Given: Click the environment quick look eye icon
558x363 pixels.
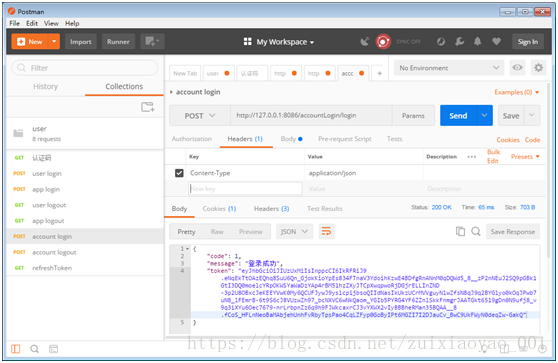Looking at the screenshot, I should [x=517, y=67].
